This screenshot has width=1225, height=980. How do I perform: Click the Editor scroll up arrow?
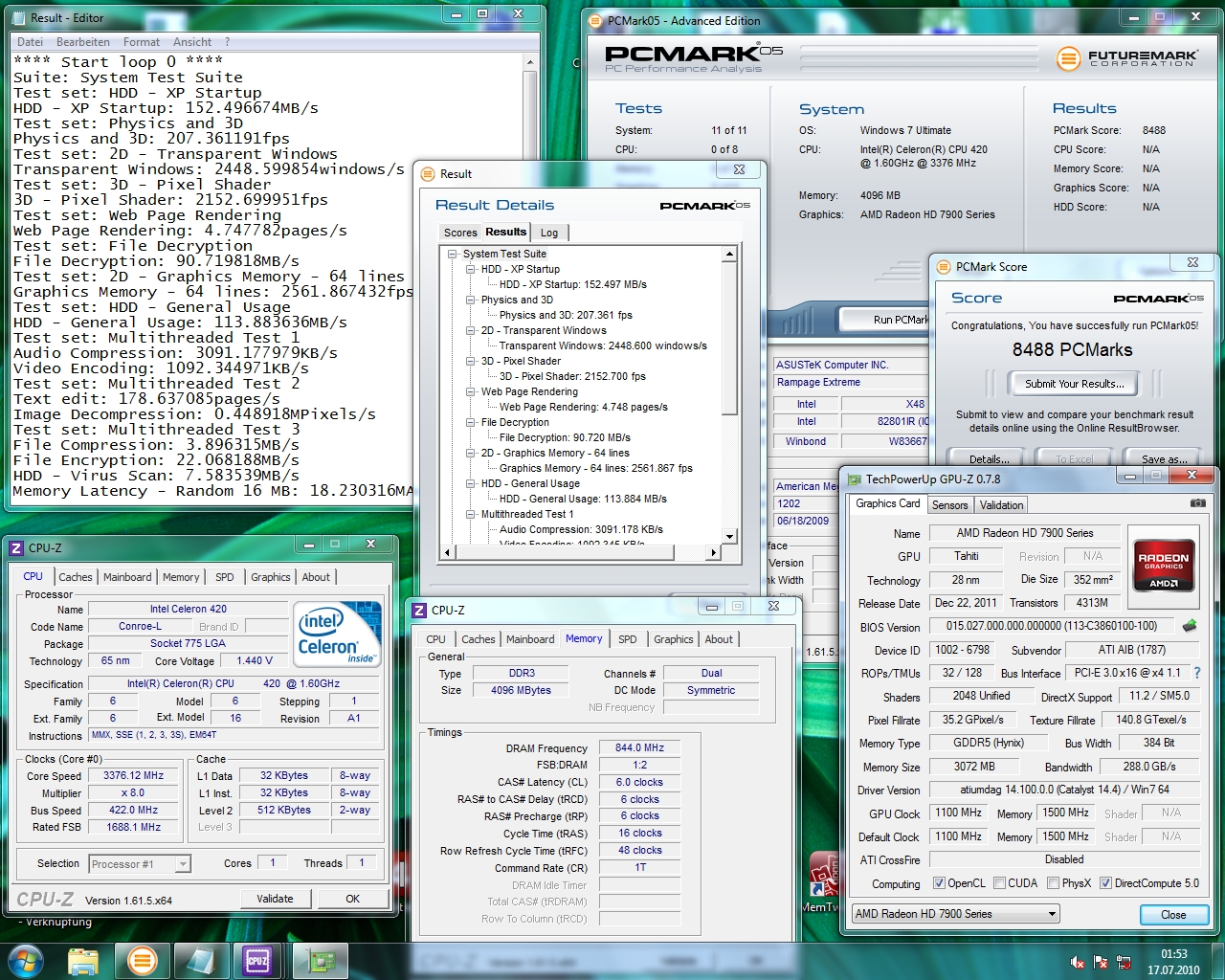tap(530, 62)
